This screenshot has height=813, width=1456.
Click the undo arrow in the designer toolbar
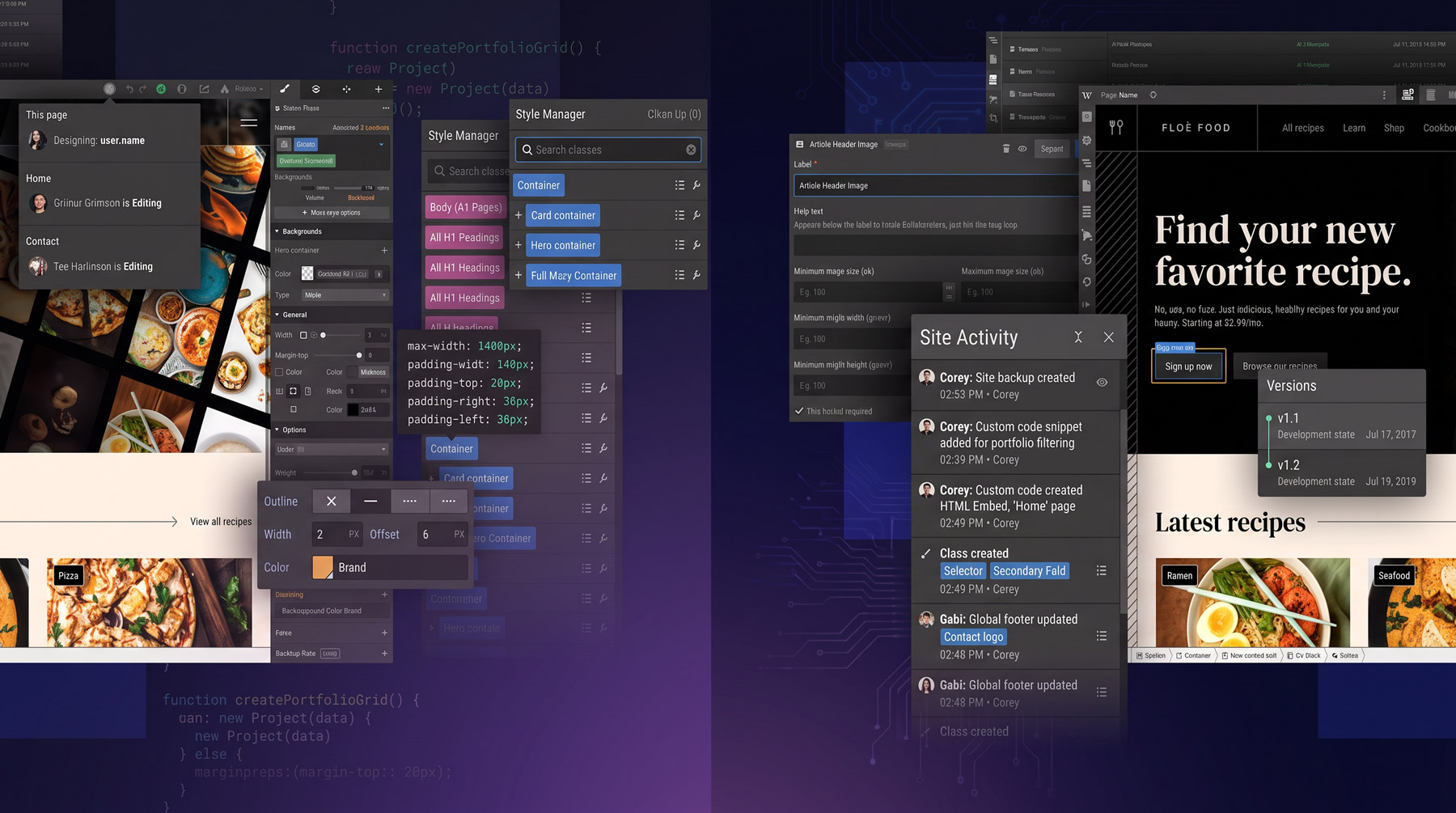(129, 89)
